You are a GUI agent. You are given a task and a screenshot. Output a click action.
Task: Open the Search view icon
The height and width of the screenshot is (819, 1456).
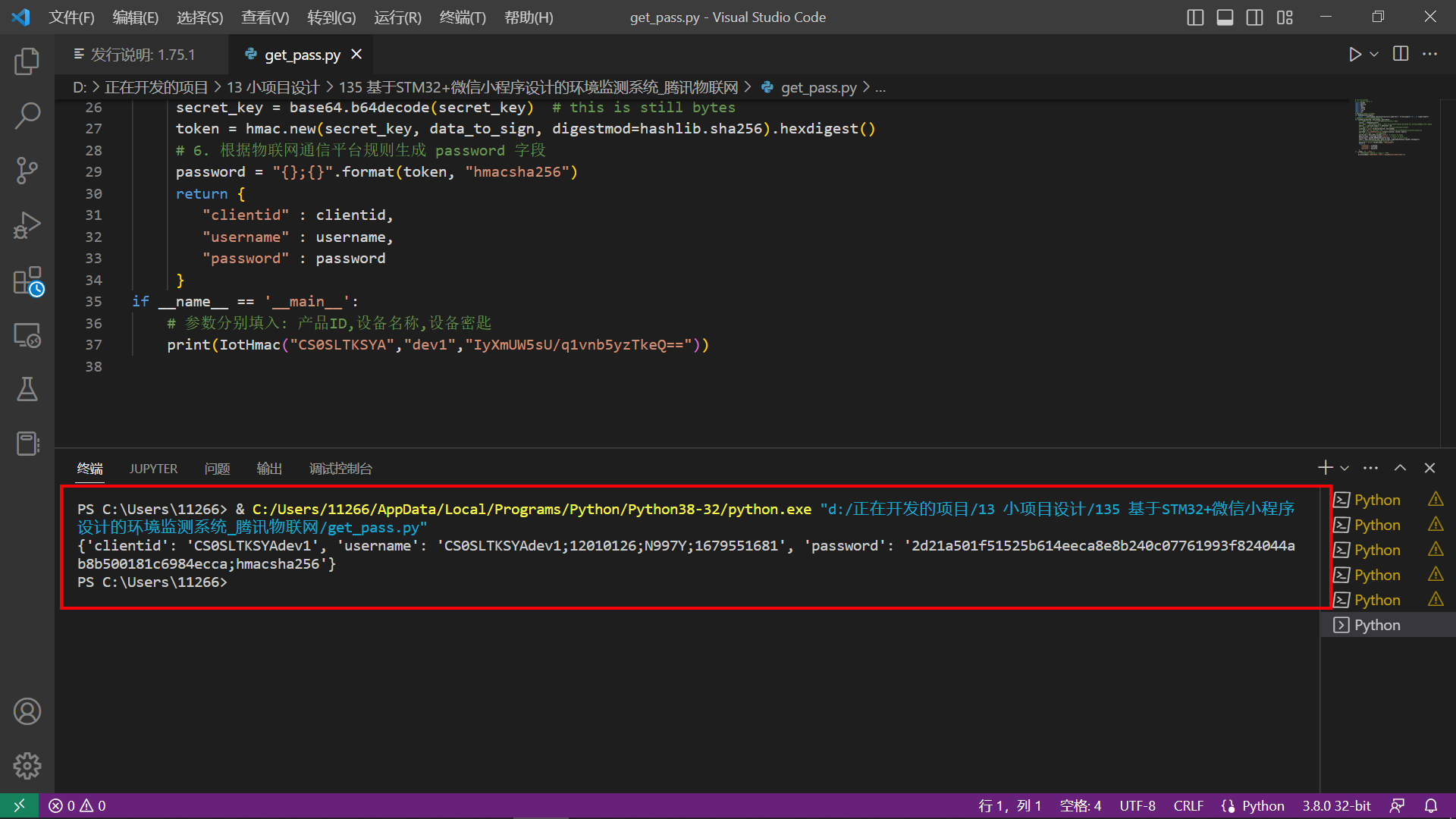click(27, 116)
